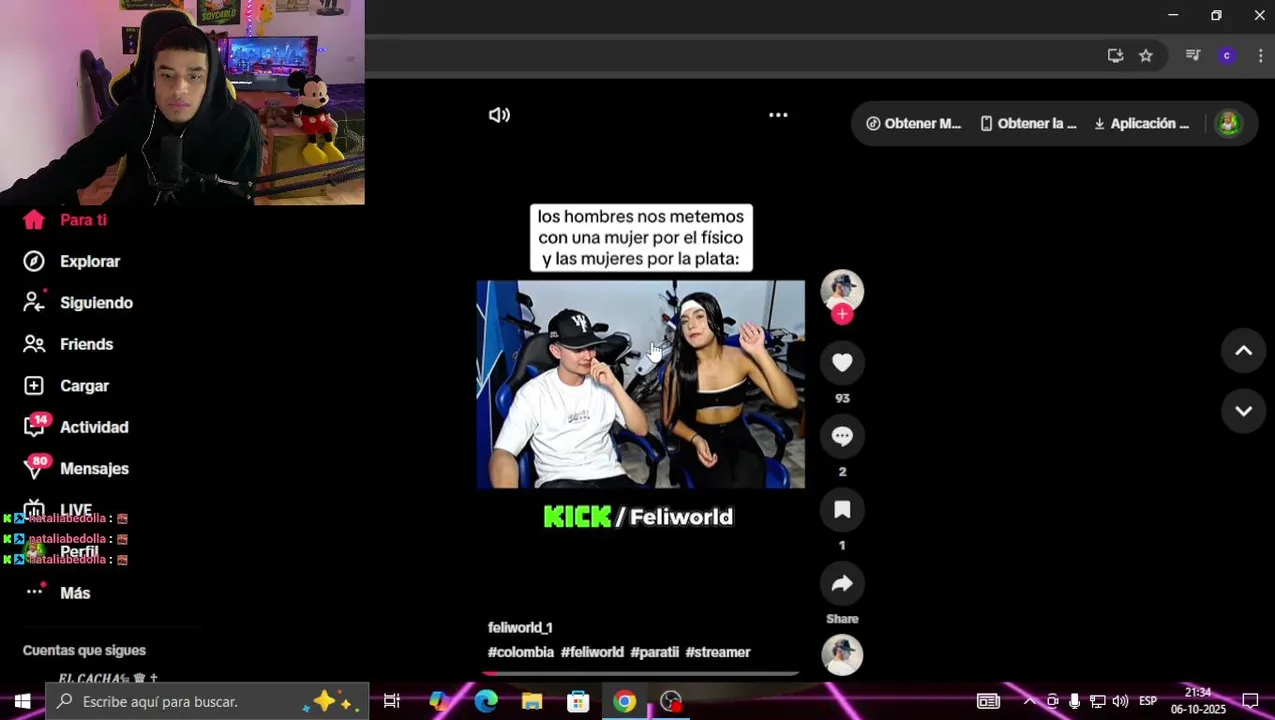Bookmark the page with the star icon
1275x720 pixels.
(x=1146, y=56)
